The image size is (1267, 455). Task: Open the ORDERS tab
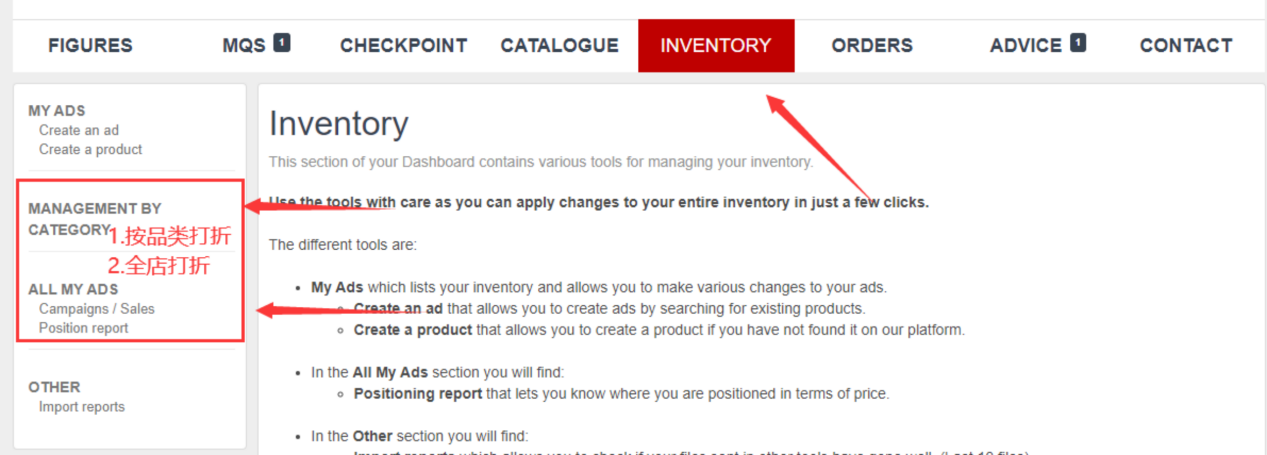(872, 45)
